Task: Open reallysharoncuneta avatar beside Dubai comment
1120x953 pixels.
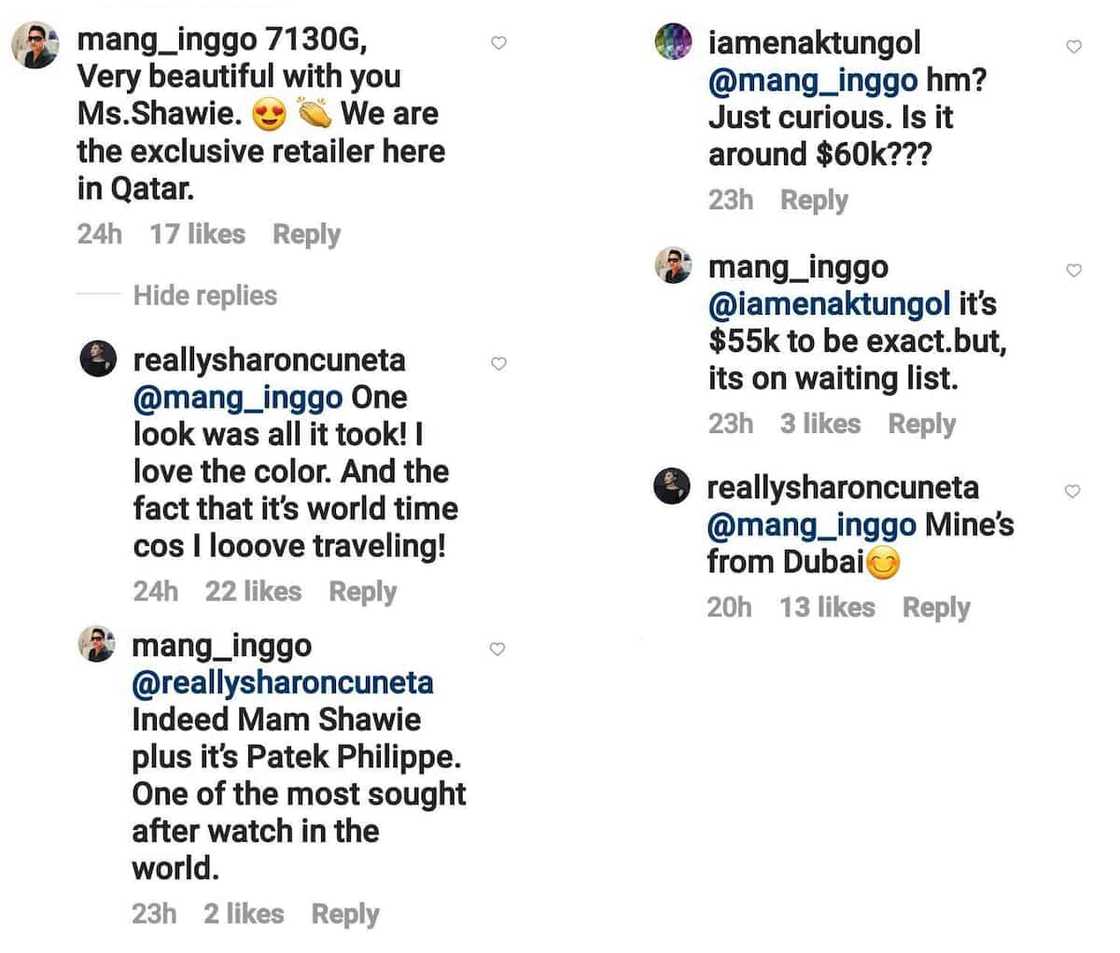Action: coord(672,488)
